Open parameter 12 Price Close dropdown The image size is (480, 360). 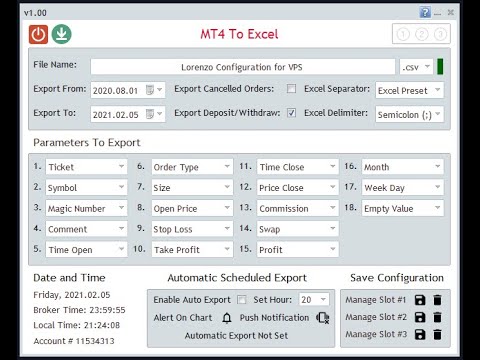pyautogui.click(x=298, y=187)
